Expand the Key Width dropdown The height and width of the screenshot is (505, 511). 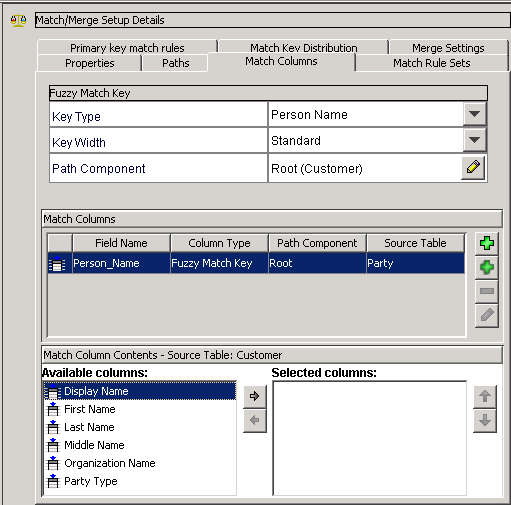click(474, 140)
